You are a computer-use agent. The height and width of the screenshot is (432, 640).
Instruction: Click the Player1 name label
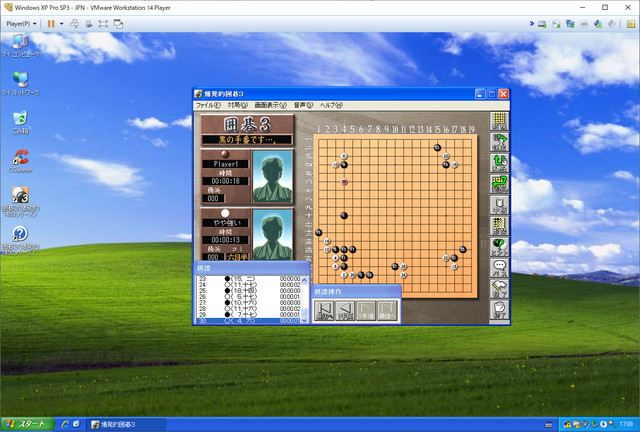tap(225, 164)
